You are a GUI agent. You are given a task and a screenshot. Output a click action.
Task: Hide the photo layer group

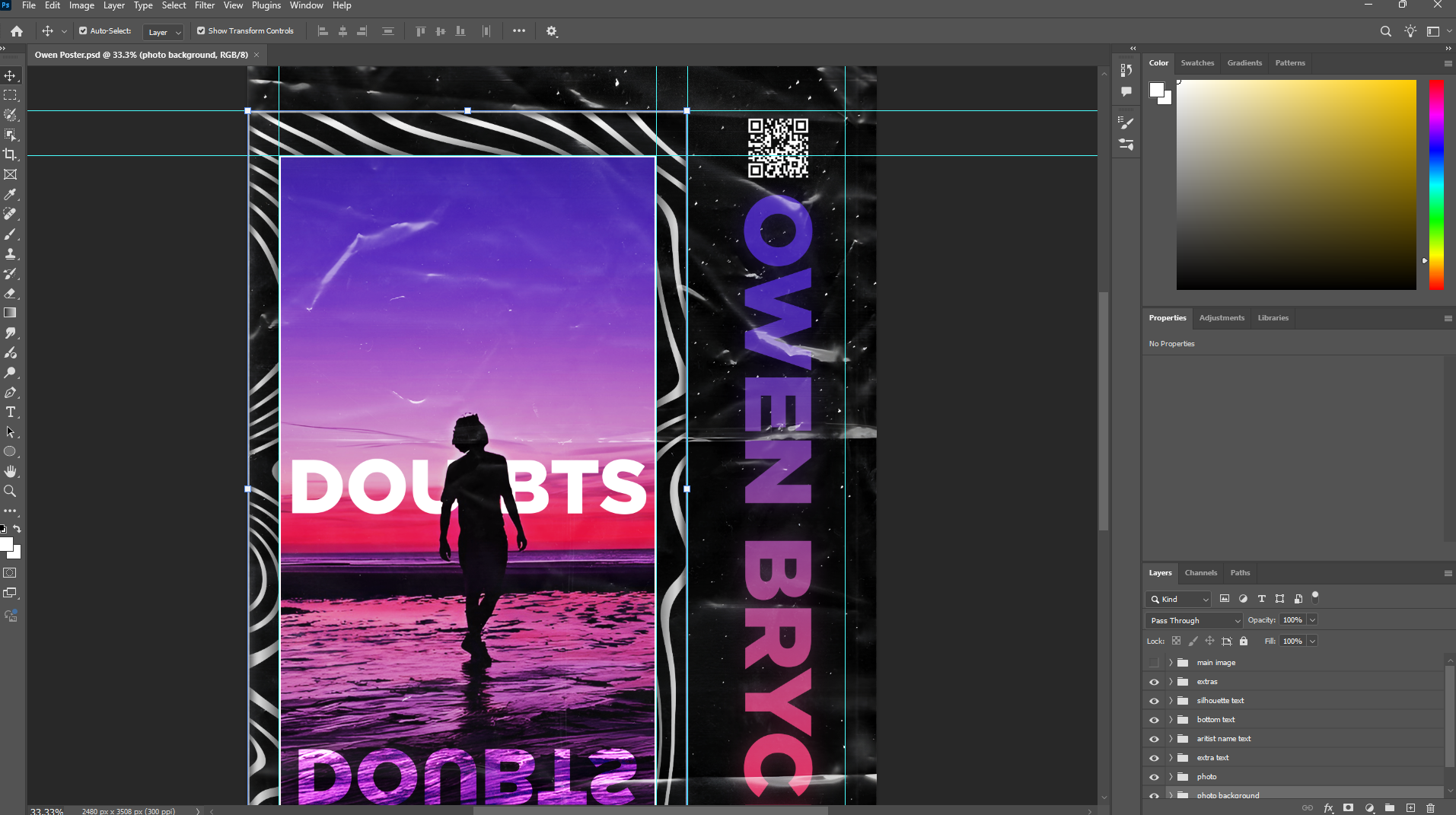(x=1154, y=776)
